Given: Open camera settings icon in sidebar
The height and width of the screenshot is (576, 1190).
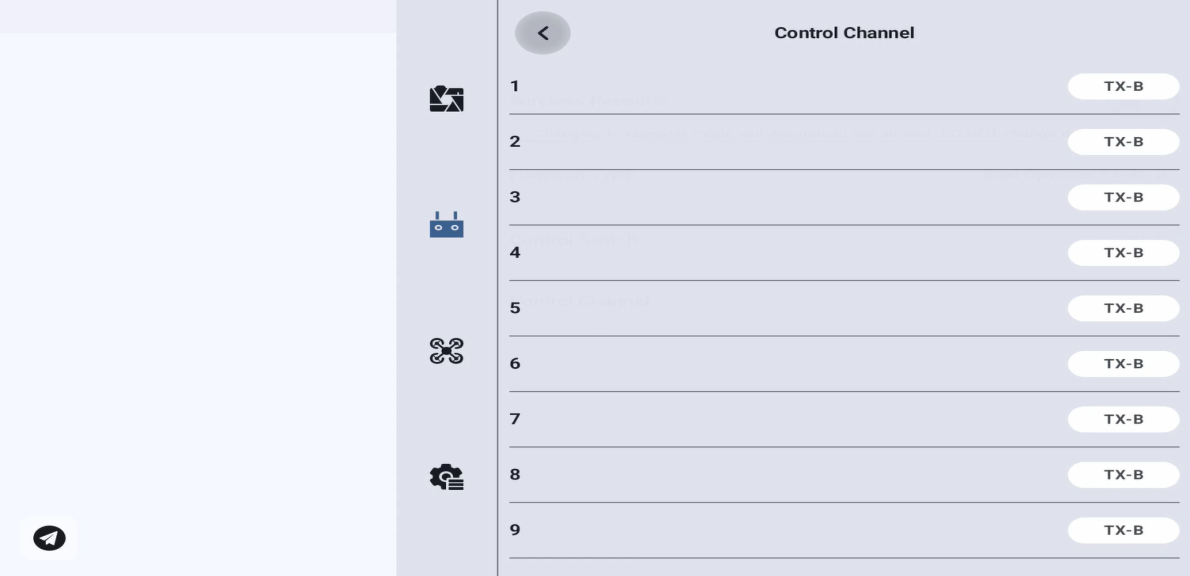Looking at the screenshot, I should click(x=446, y=99).
